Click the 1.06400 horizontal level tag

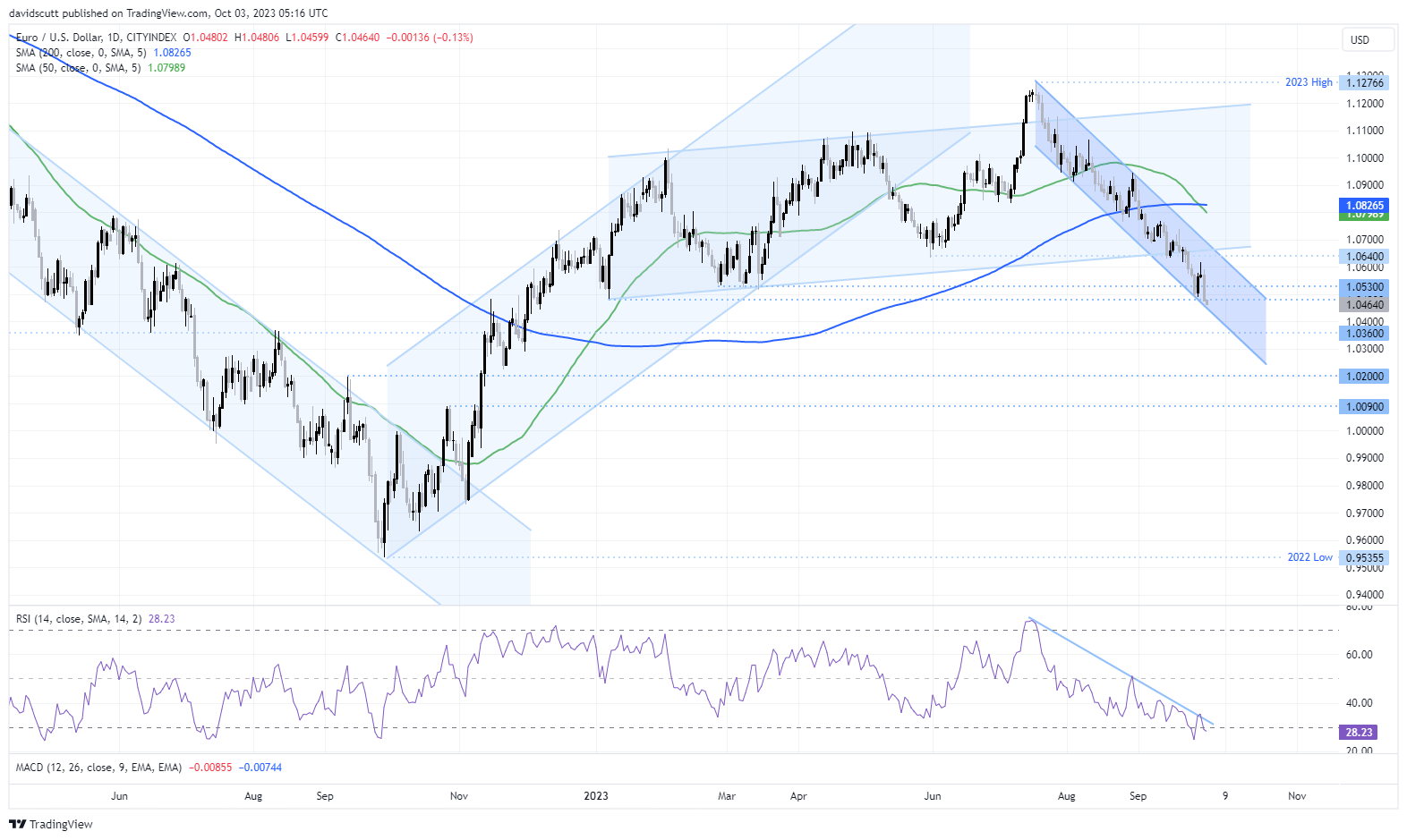pos(1365,257)
